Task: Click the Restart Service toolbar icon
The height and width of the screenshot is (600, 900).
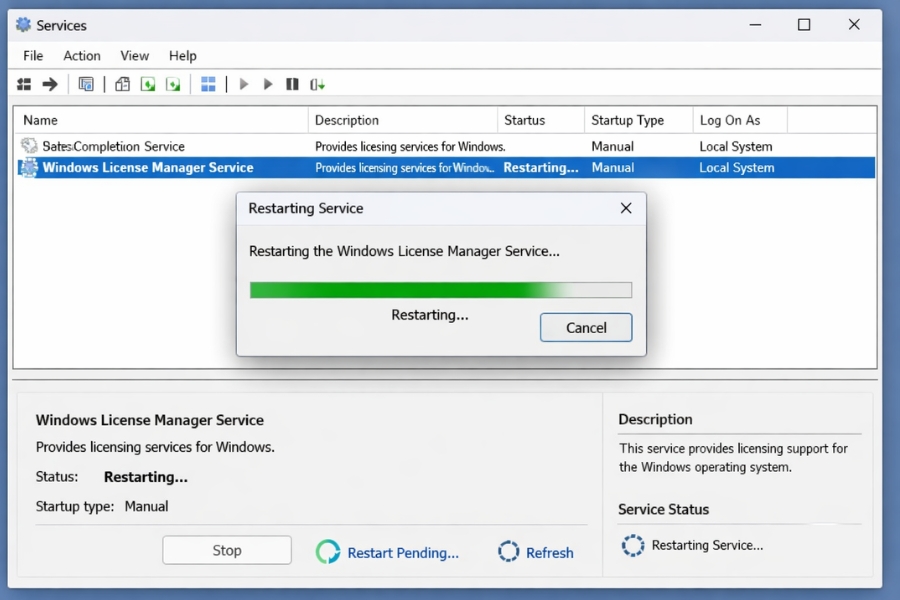Action: [x=316, y=84]
